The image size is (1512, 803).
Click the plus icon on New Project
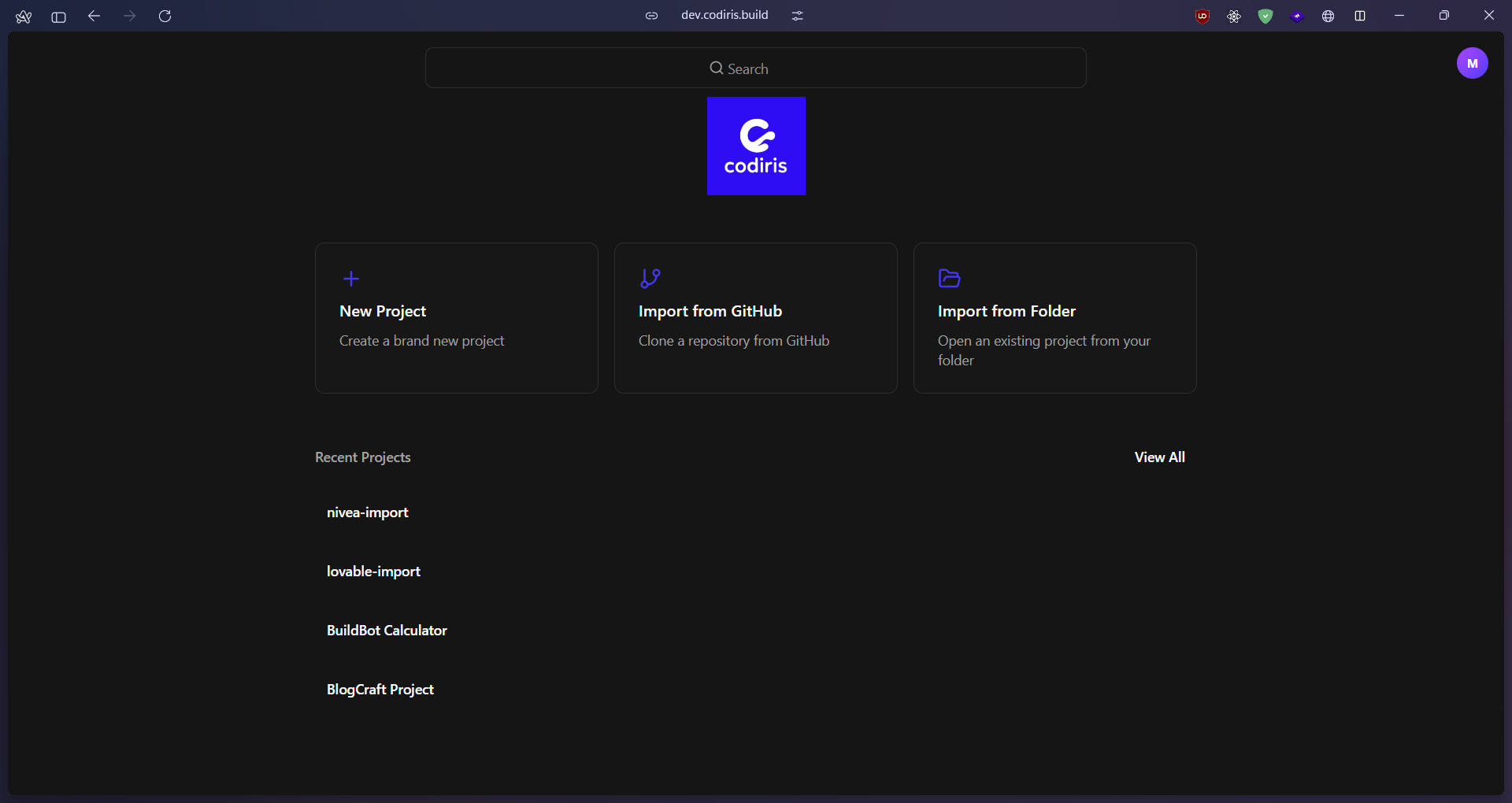[351, 279]
